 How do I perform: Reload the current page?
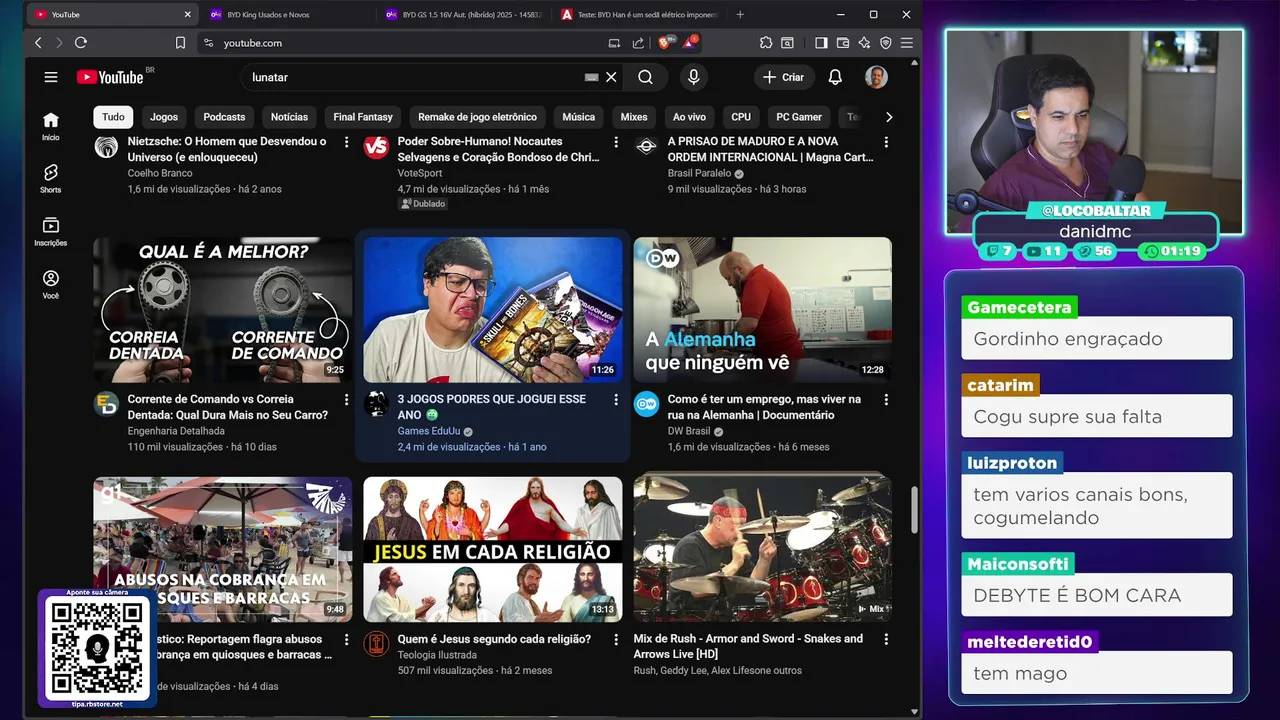[81, 43]
